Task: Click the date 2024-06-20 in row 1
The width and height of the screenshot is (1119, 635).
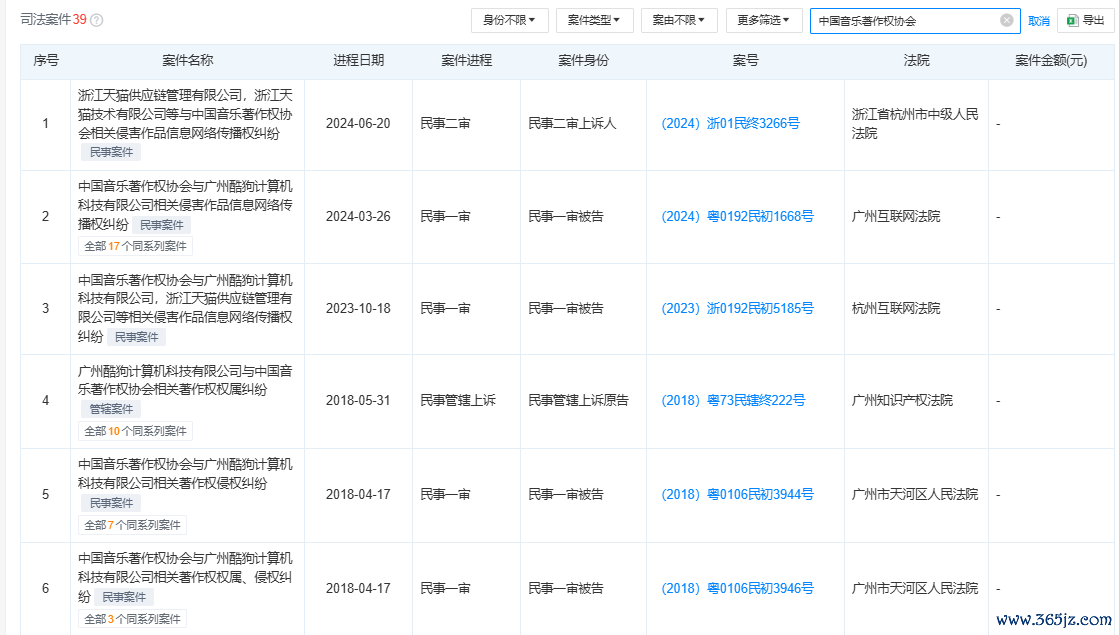Action: [358, 123]
